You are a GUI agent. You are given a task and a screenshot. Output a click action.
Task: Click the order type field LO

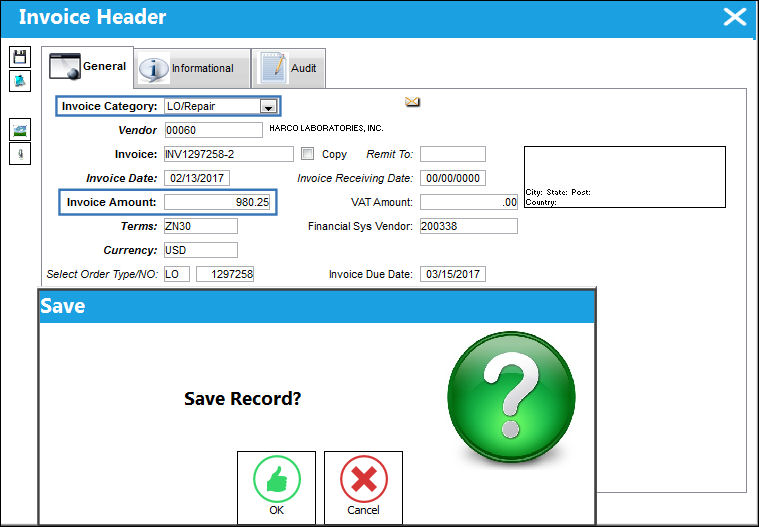177,274
